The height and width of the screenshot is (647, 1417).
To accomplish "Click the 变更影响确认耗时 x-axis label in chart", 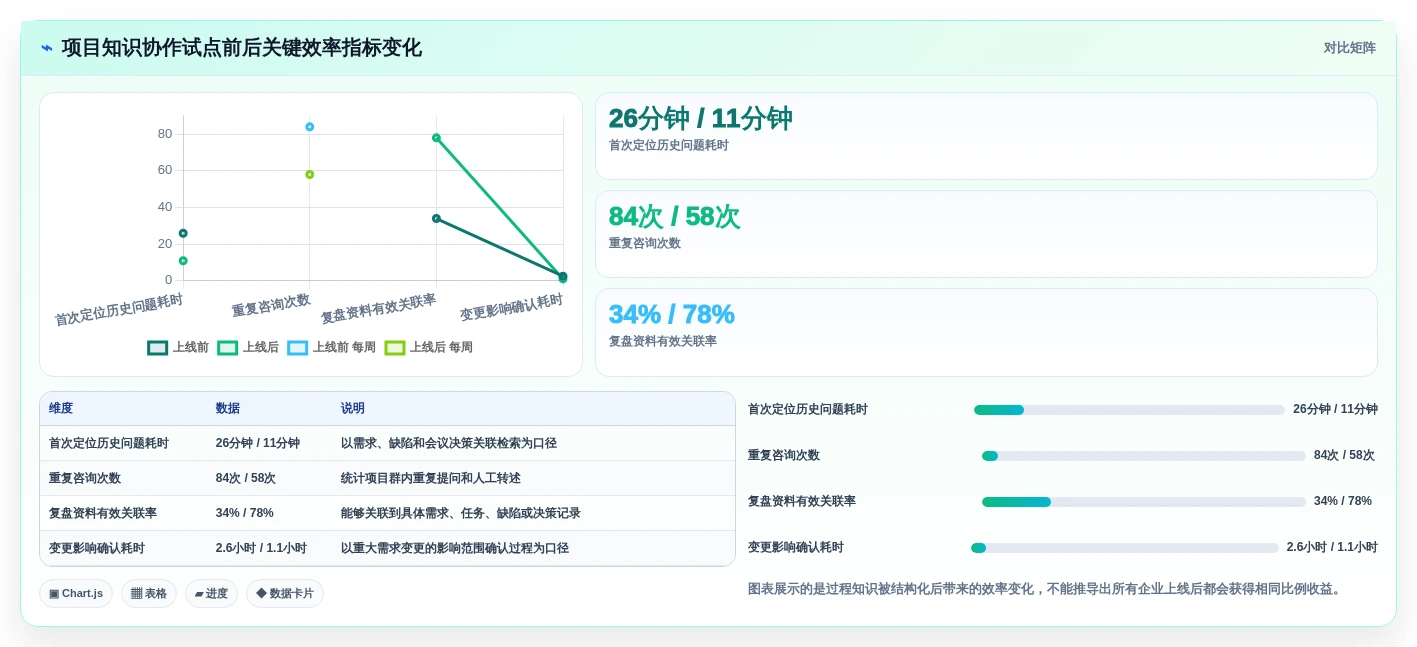I will click(x=512, y=307).
